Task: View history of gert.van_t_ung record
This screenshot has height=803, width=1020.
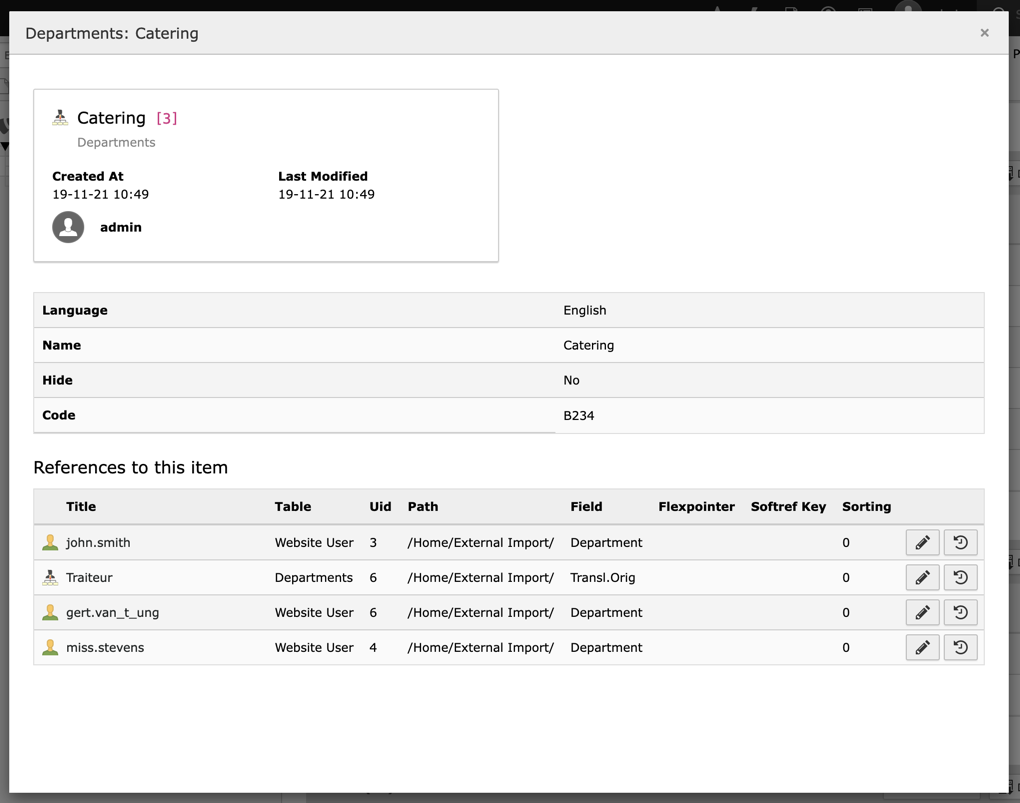Action: point(960,612)
